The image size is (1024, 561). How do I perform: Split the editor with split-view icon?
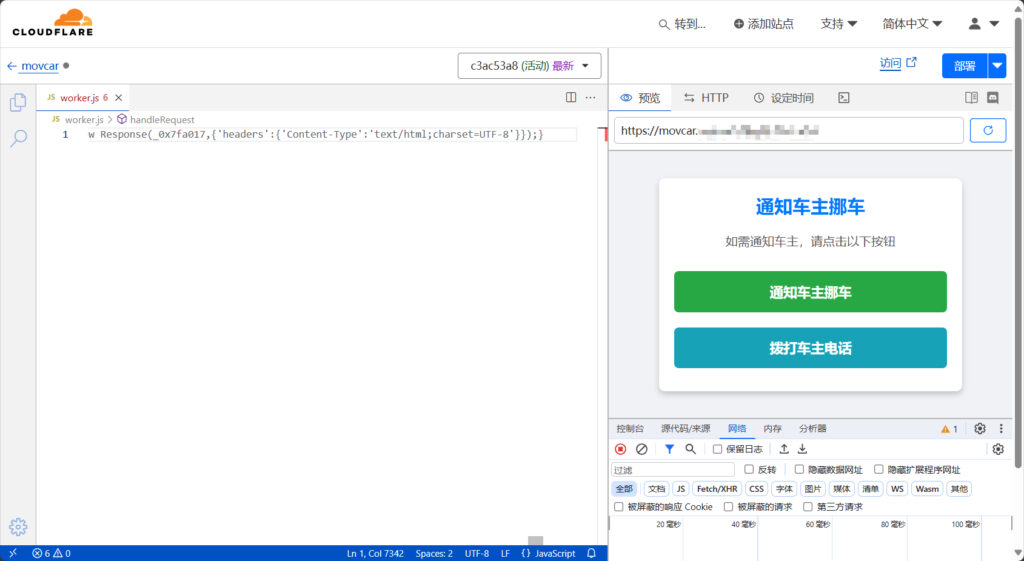click(x=571, y=97)
